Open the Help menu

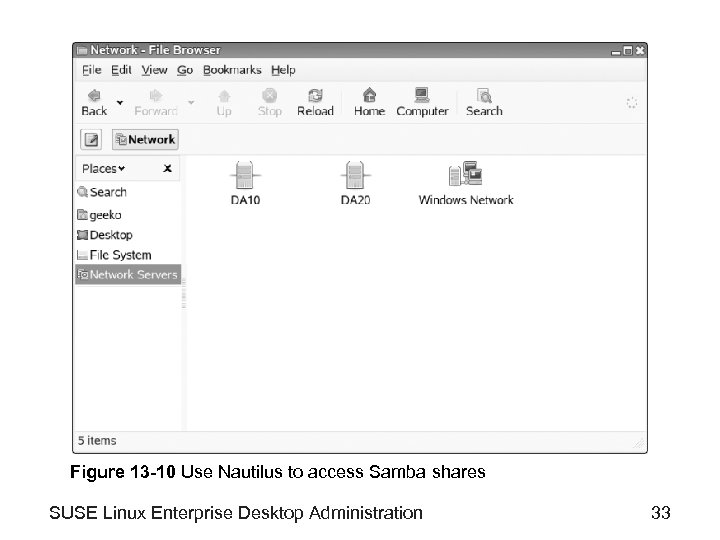[x=283, y=70]
